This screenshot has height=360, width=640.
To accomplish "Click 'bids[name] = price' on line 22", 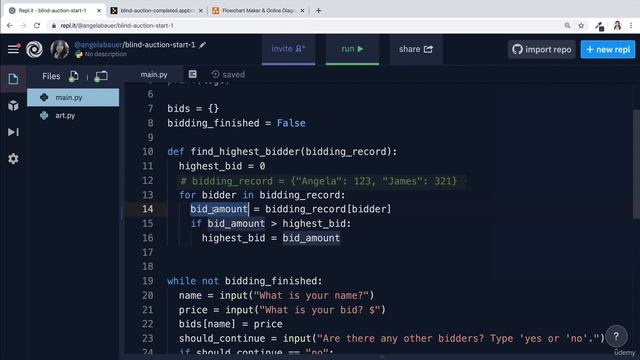I will tap(231, 324).
